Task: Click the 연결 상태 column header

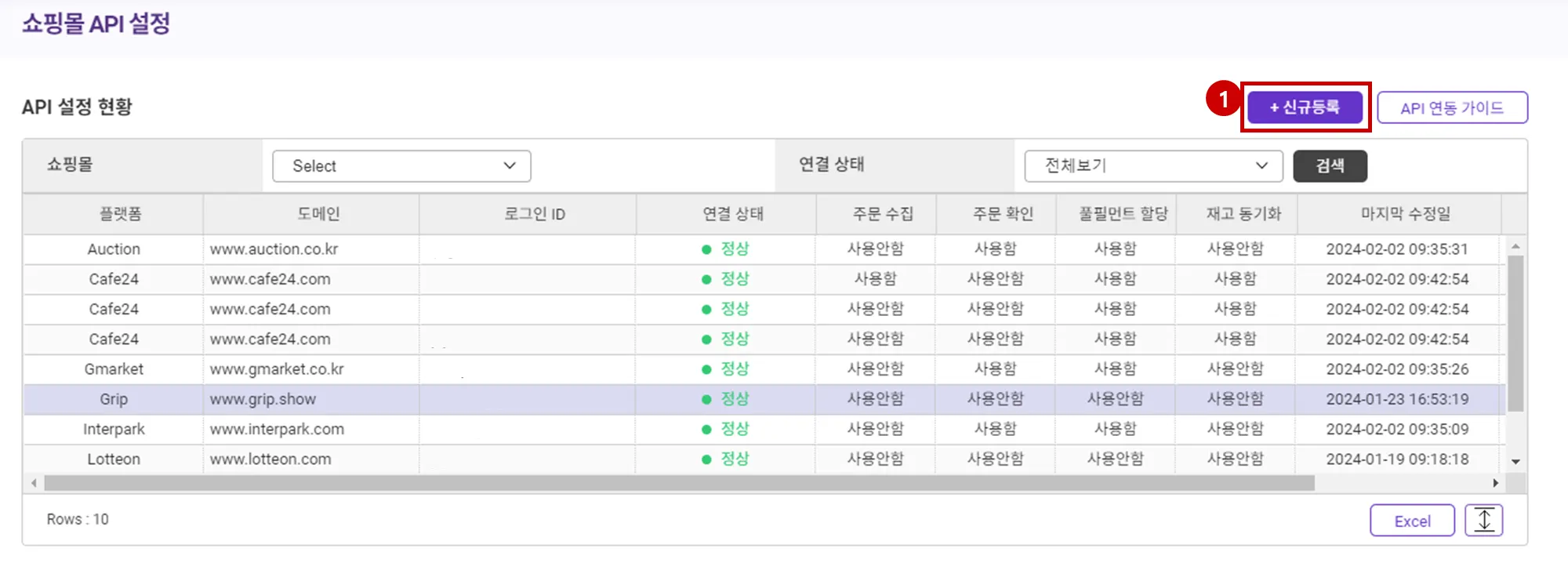Action: [732, 214]
